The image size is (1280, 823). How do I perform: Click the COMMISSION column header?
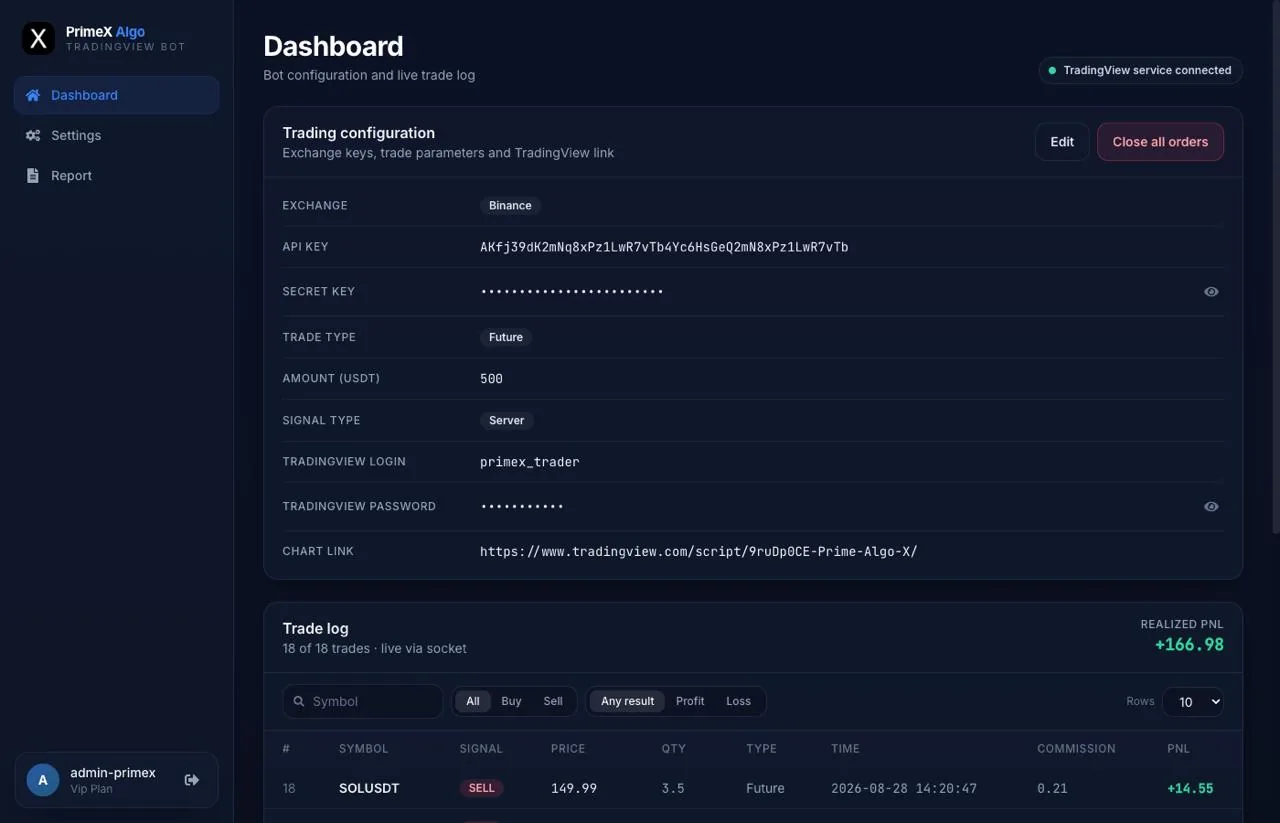point(1076,748)
